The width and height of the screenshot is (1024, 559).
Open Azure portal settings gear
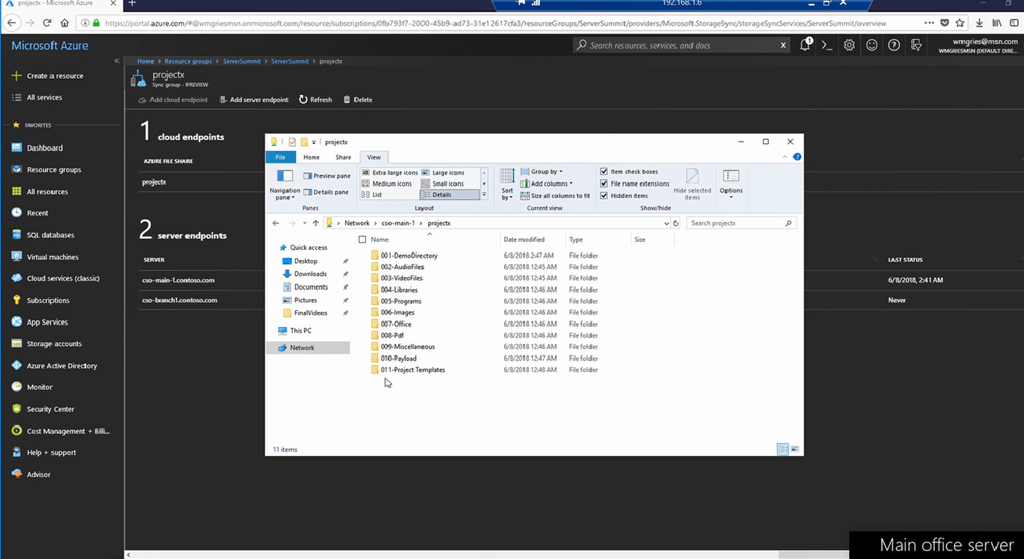tap(849, 45)
